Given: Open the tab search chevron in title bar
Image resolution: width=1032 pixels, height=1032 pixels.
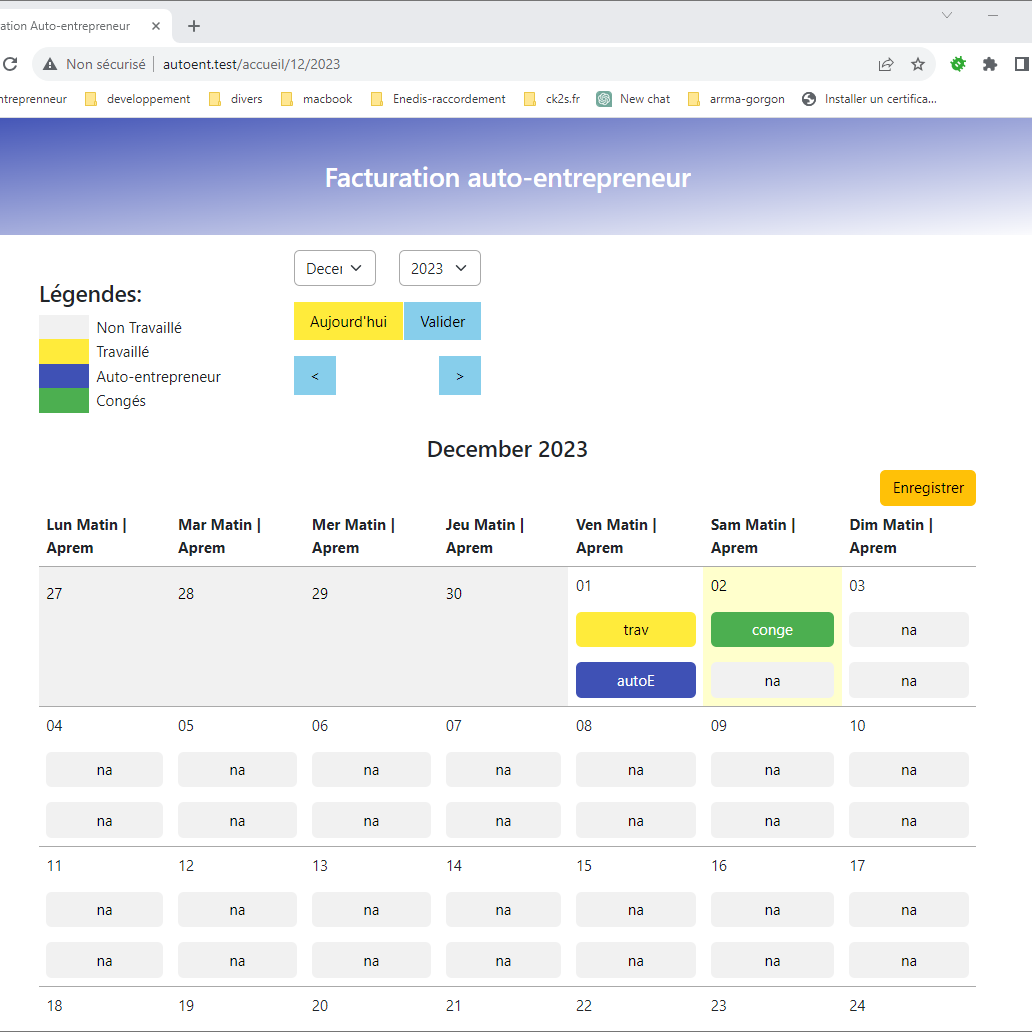Looking at the screenshot, I should (947, 15).
